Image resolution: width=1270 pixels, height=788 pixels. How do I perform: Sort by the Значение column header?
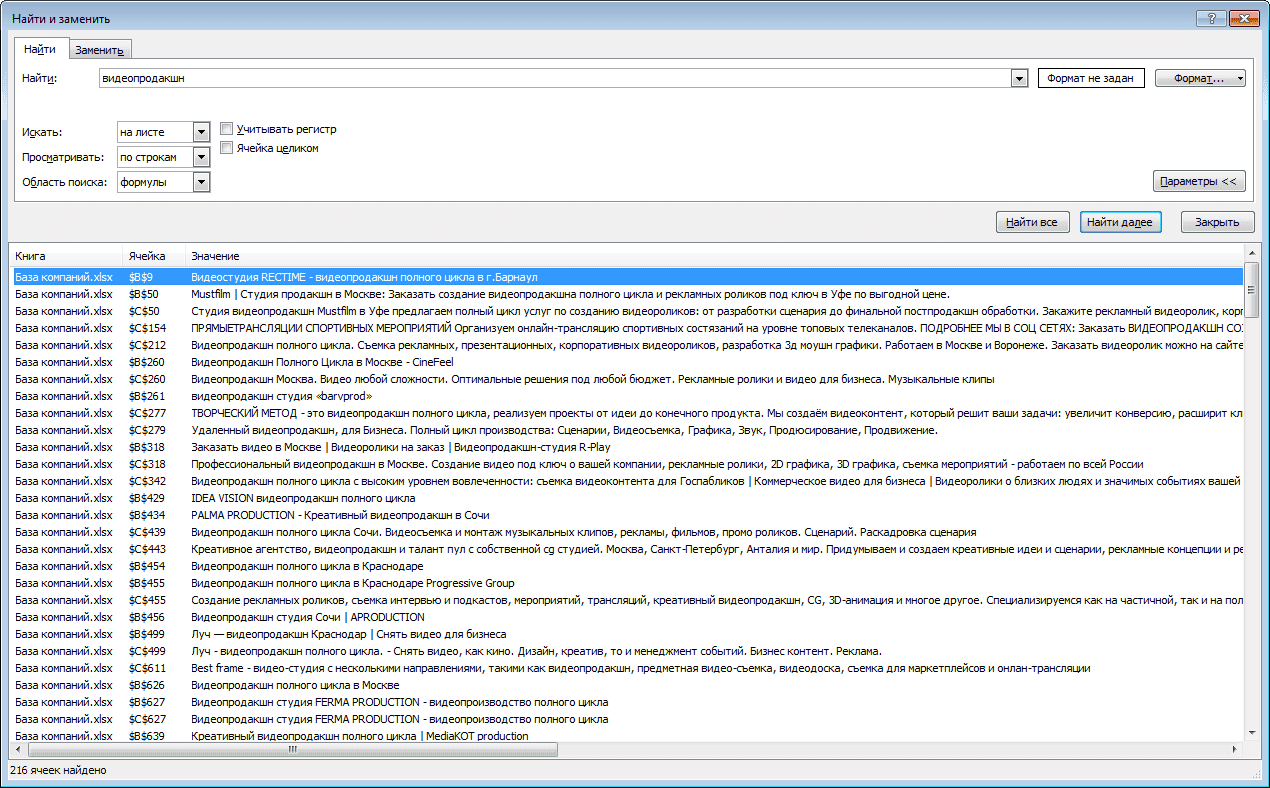[715, 256]
